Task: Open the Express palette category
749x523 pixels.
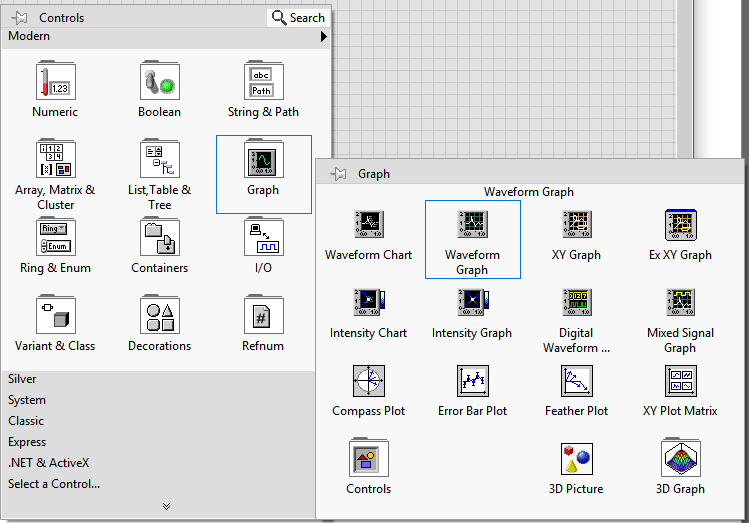Action: (x=27, y=442)
